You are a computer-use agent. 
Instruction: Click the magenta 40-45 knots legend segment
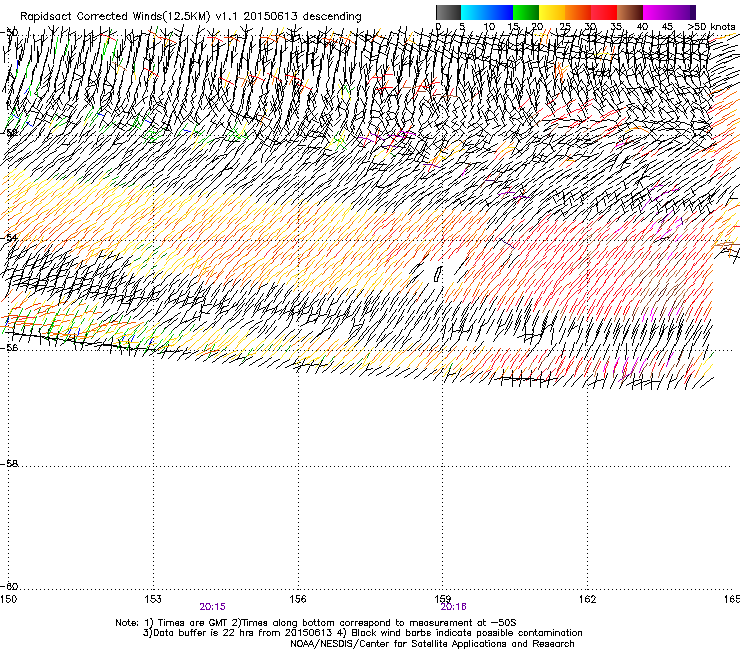(x=656, y=12)
